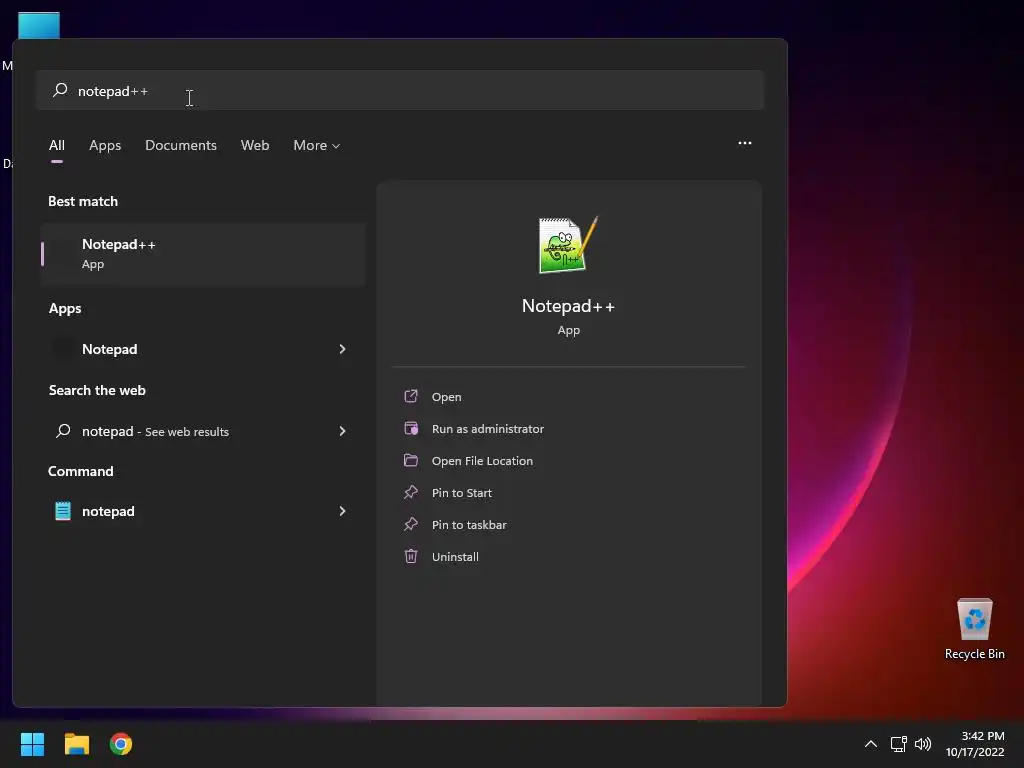Click the Open external-link icon
The image size is (1024, 768).
pyautogui.click(x=411, y=396)
